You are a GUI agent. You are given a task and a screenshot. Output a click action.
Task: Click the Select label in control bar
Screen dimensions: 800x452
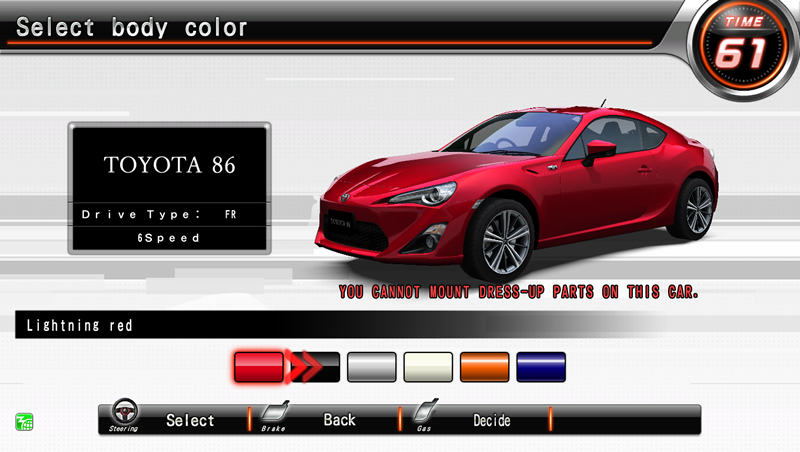pyautogui.click(x=190, y=420)
